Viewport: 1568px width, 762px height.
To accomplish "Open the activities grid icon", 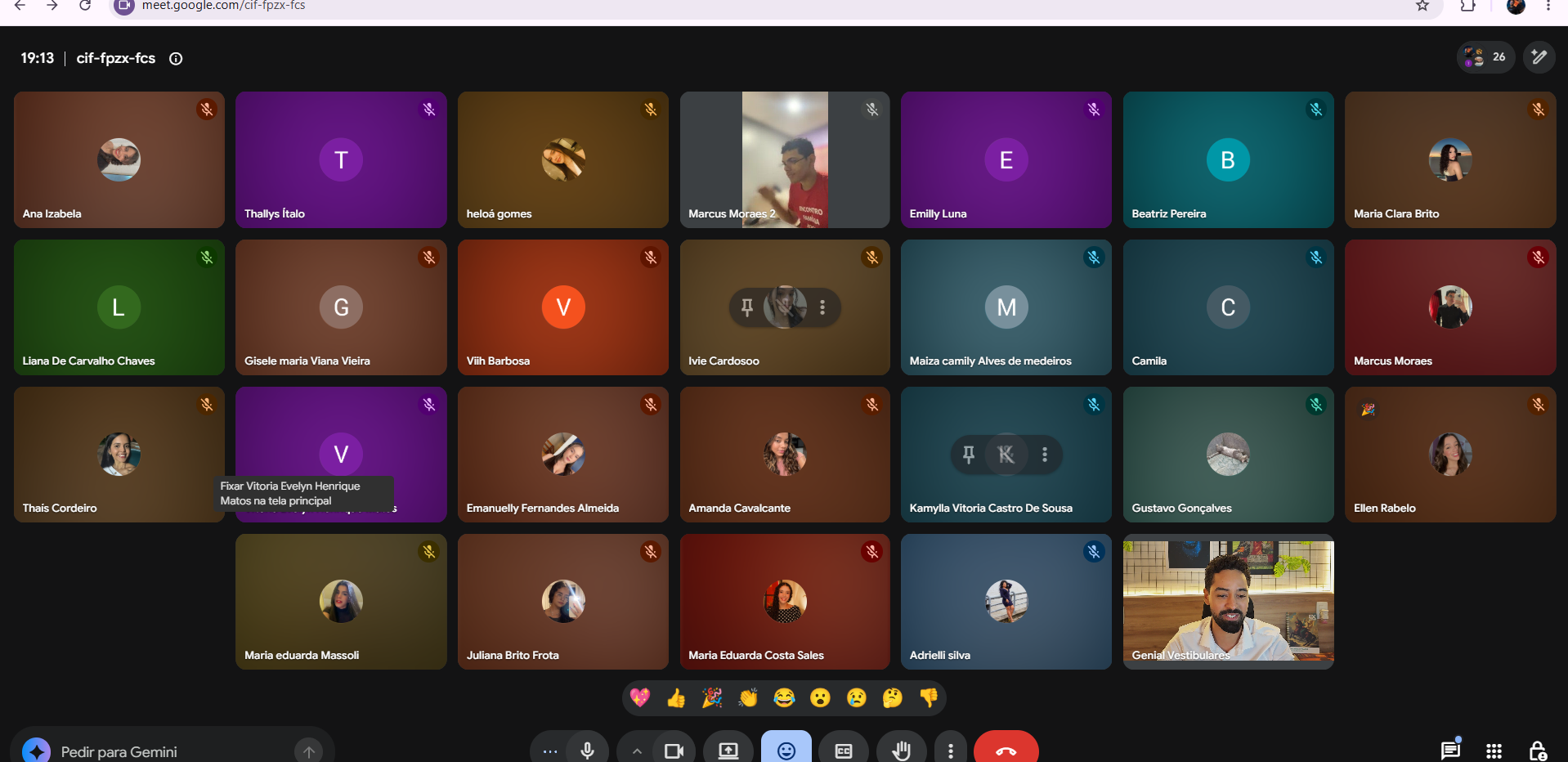I will 1494,751.
